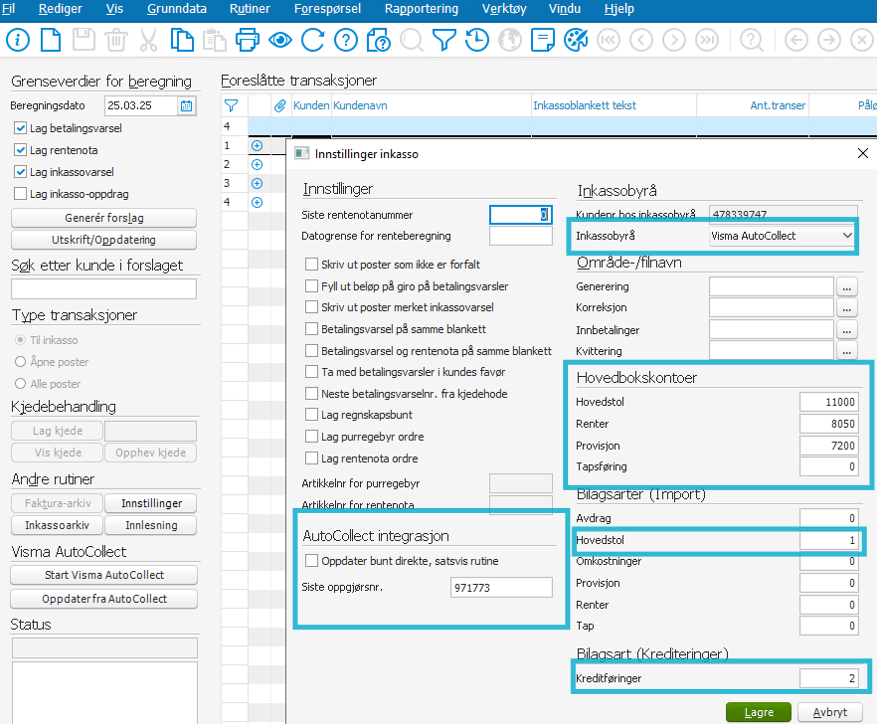Click the save diskette icon
Screen dimensions: 877x724
[84, 40]
